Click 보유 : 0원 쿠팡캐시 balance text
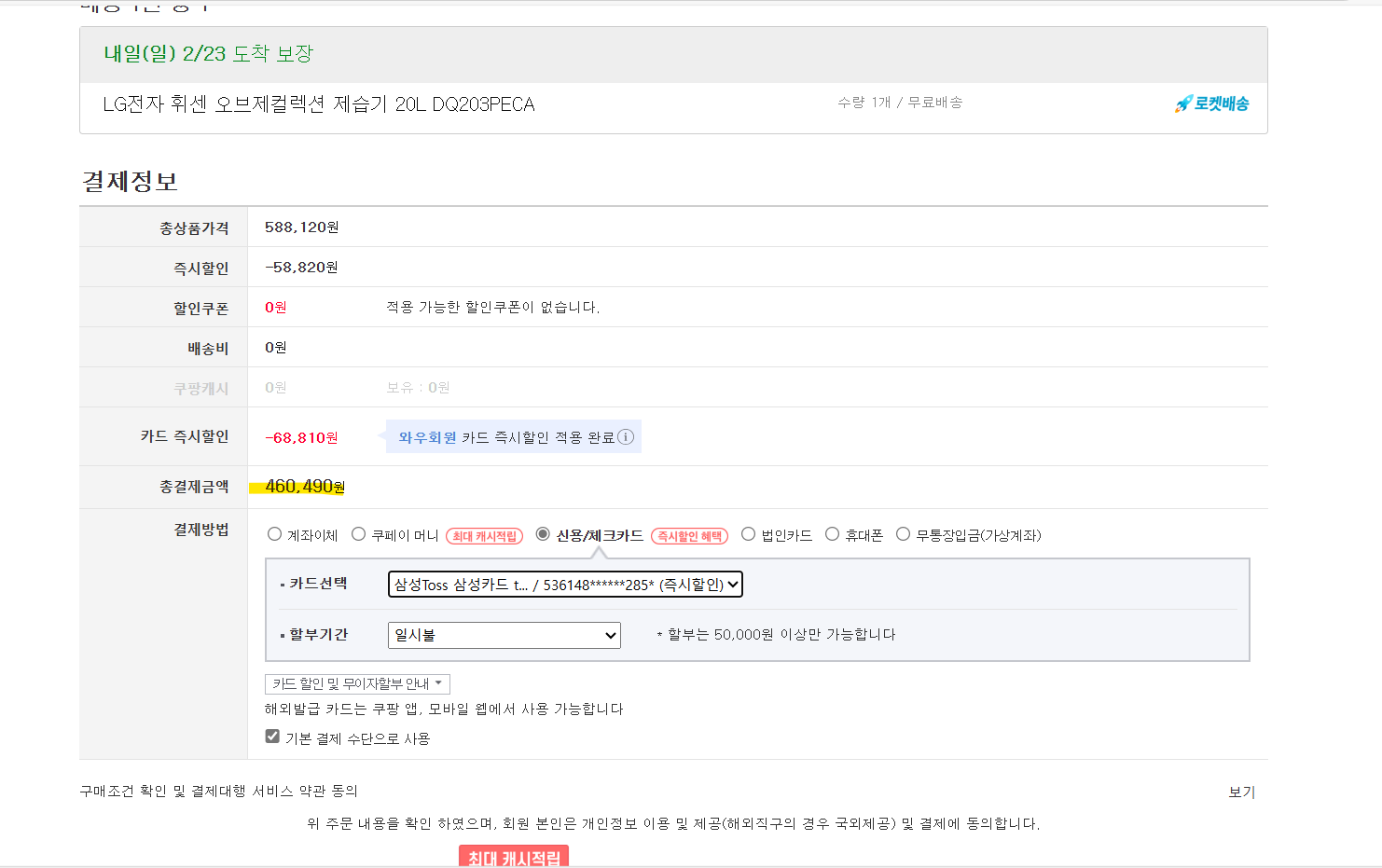Viewport: 1382px width, 868px height. [418, 387]
